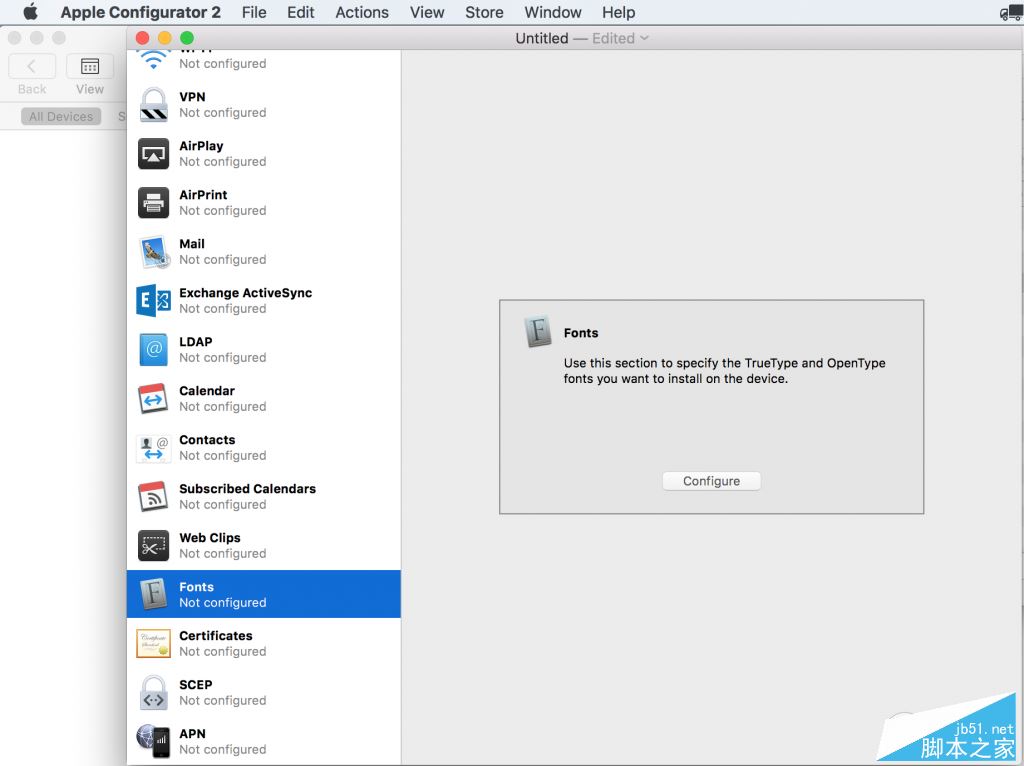The image size is (1024, 766).
Task: Open the Subscribed Calendars icon
Action: pos(153,497)
